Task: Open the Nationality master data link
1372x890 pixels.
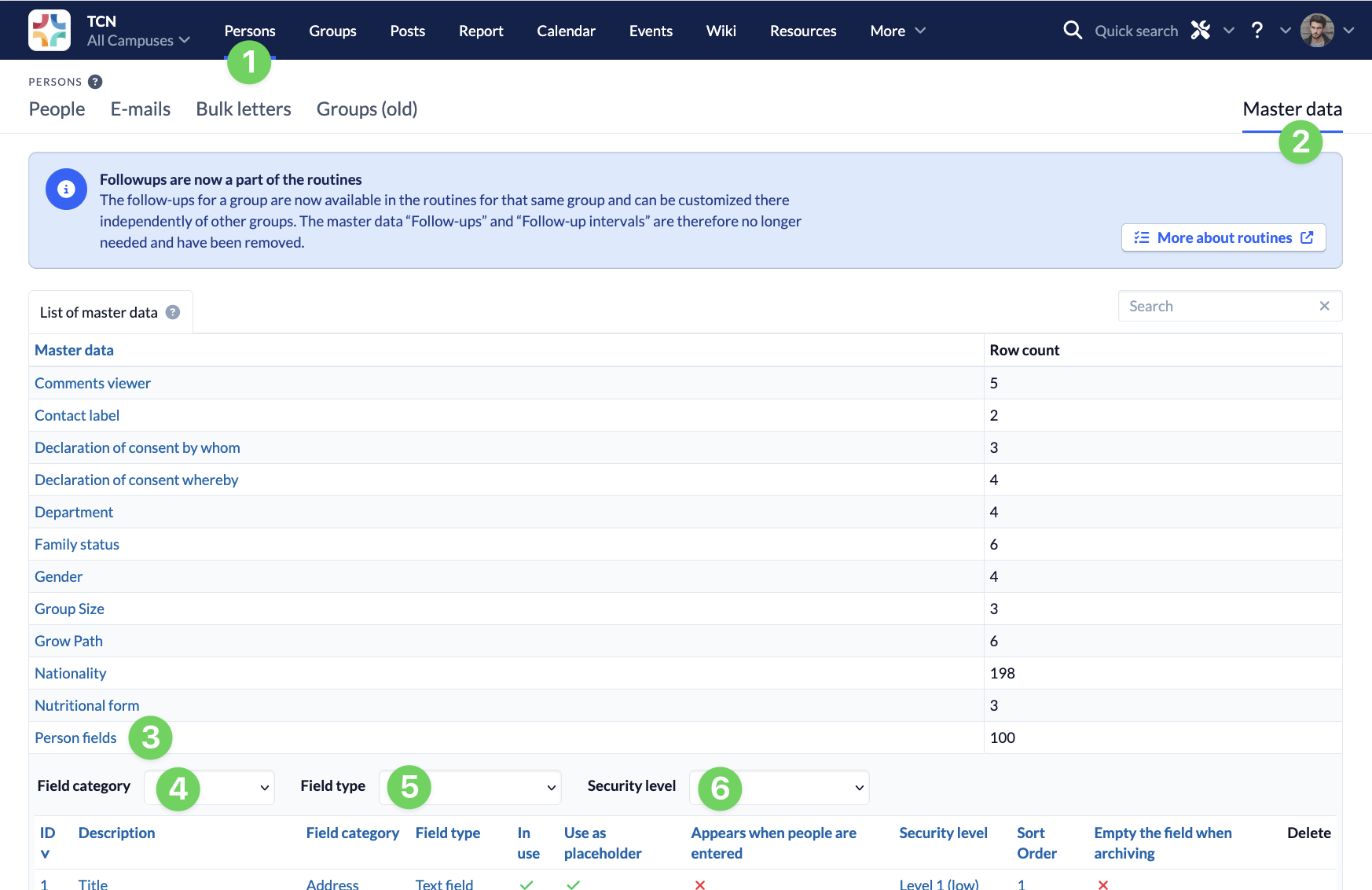Action: (x=70, y=673)
